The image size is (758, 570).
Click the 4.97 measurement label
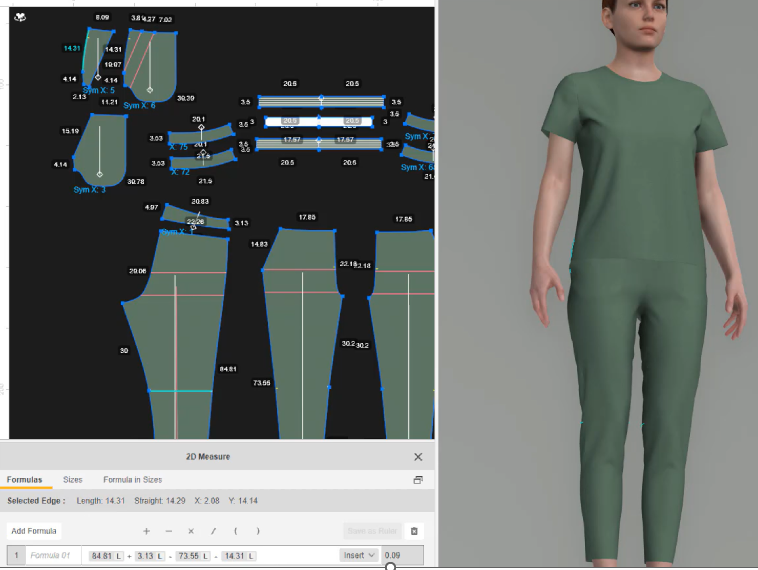(x=151, y=207)
